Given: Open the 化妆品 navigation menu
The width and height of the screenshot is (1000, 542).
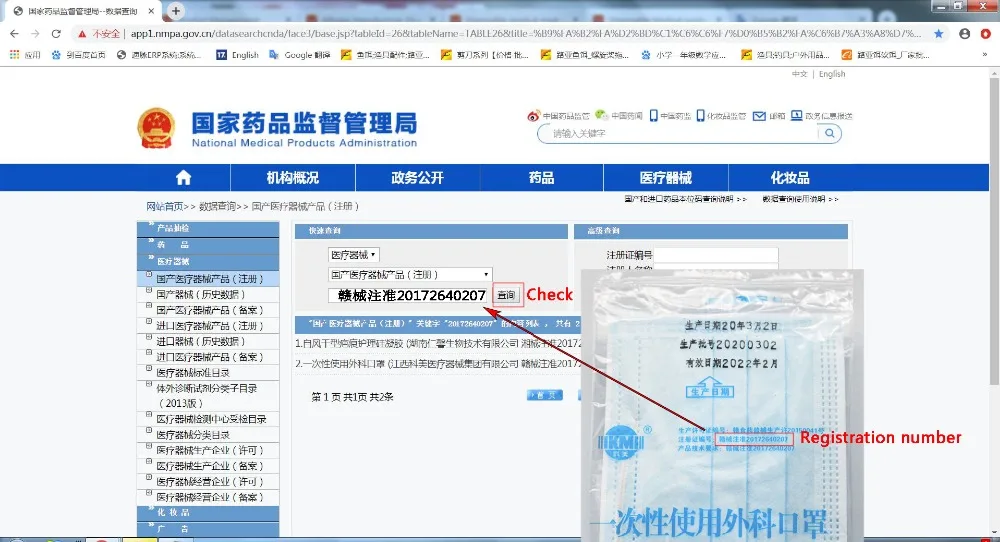Looking at the screenshot, I should 790,178.
